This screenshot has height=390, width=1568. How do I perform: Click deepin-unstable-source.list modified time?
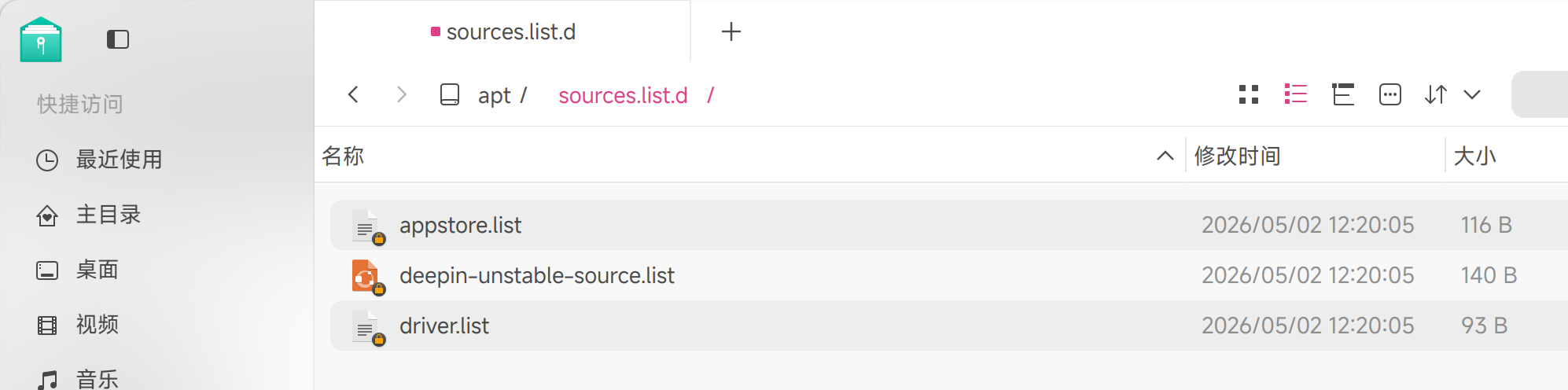tap(1308, 275)
